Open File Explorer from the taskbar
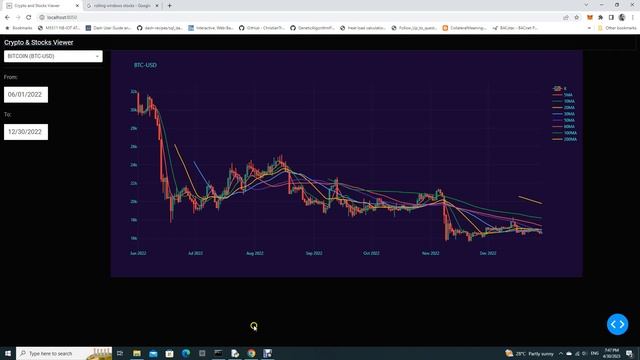The image size is (640, 360). pos(137,353)
